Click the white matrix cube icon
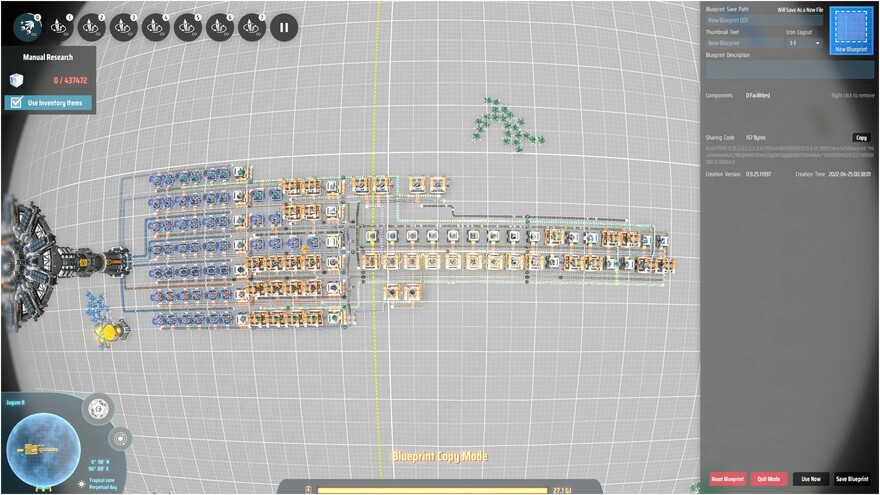The image size is (880, 495). tap(16, 80)
